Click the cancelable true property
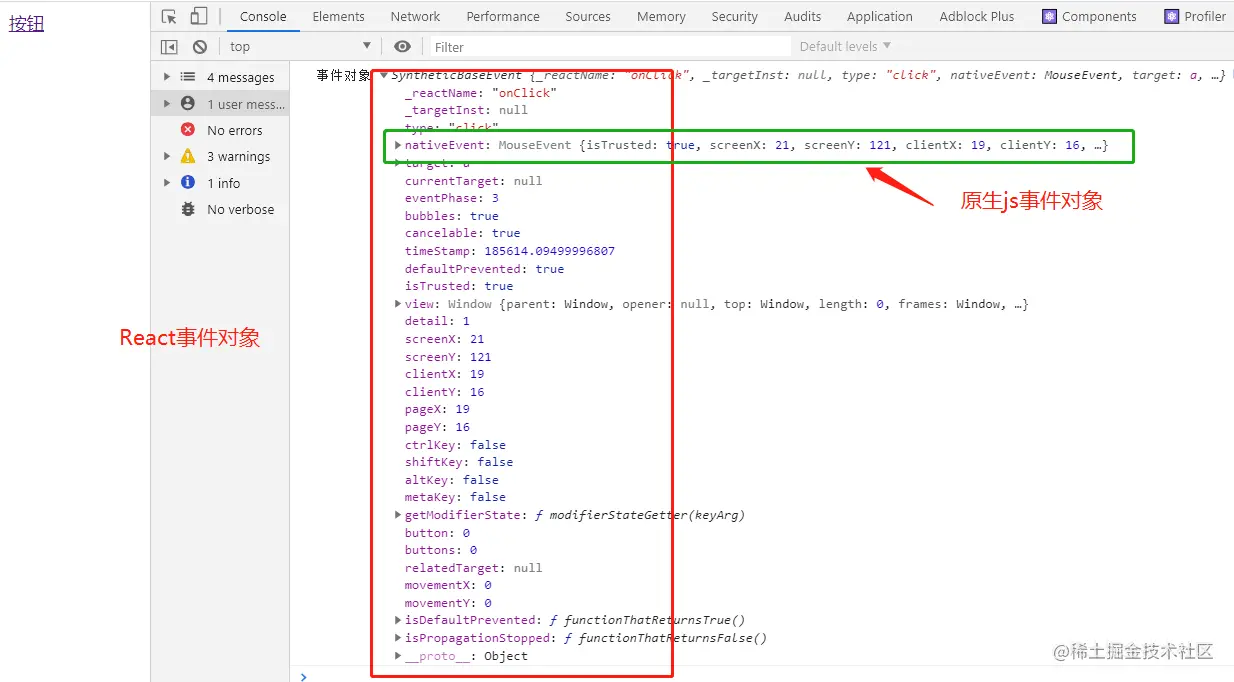This screenshot has width=1234, height=682. click(x=462, y=233)
